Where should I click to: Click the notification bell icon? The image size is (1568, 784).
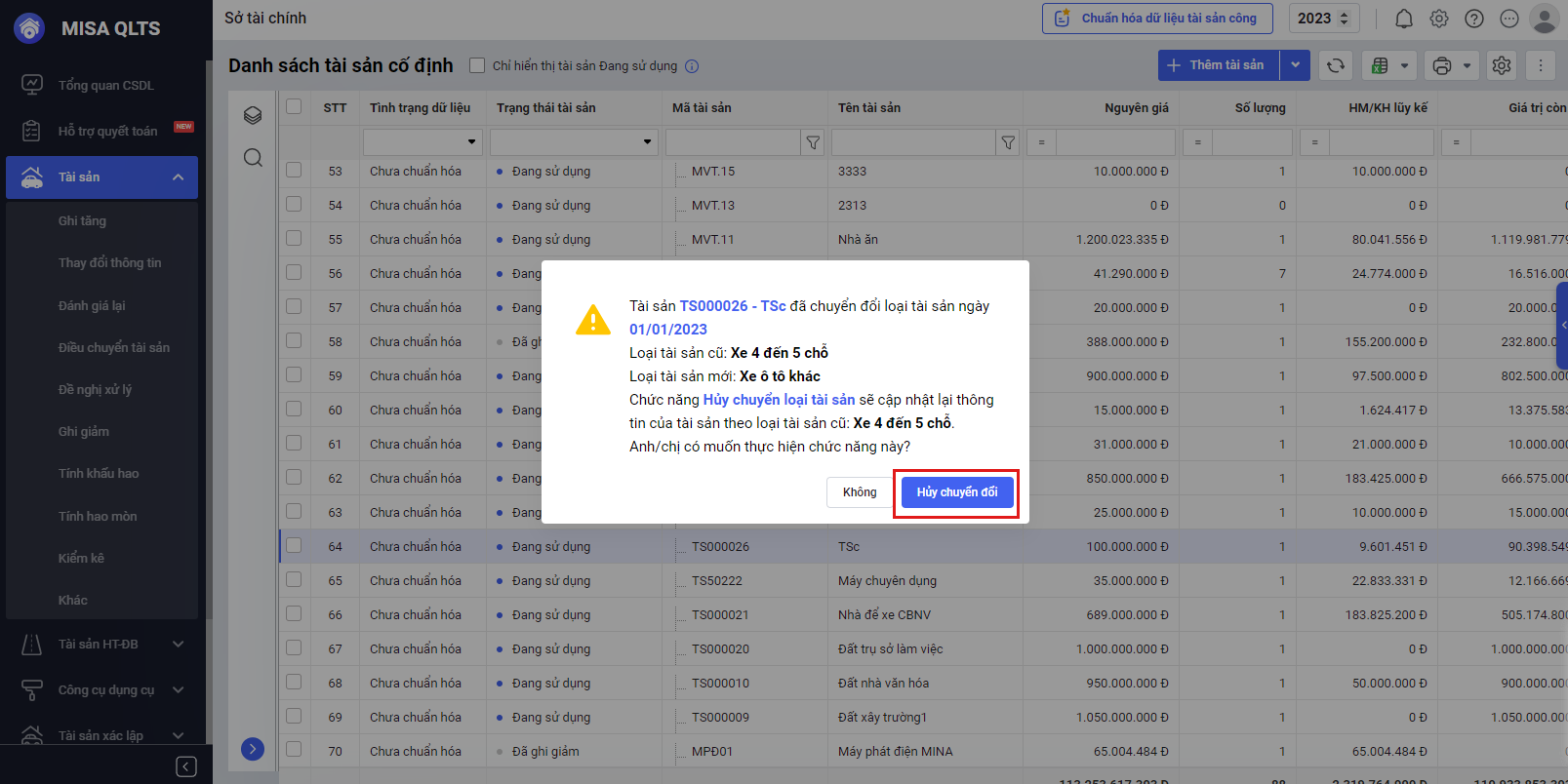click(1403, 19)
